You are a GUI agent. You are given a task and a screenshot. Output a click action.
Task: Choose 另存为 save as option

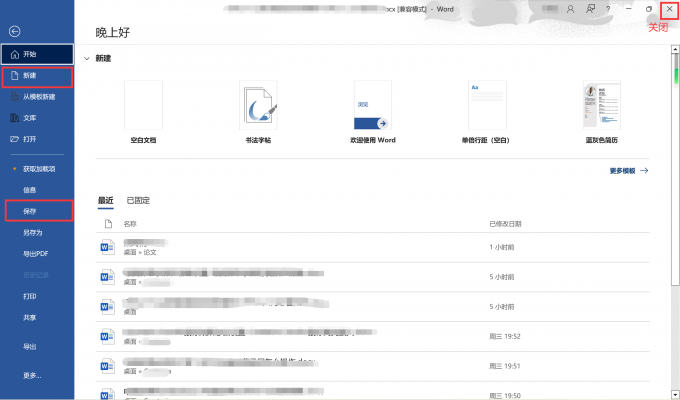tap(37, 233)
